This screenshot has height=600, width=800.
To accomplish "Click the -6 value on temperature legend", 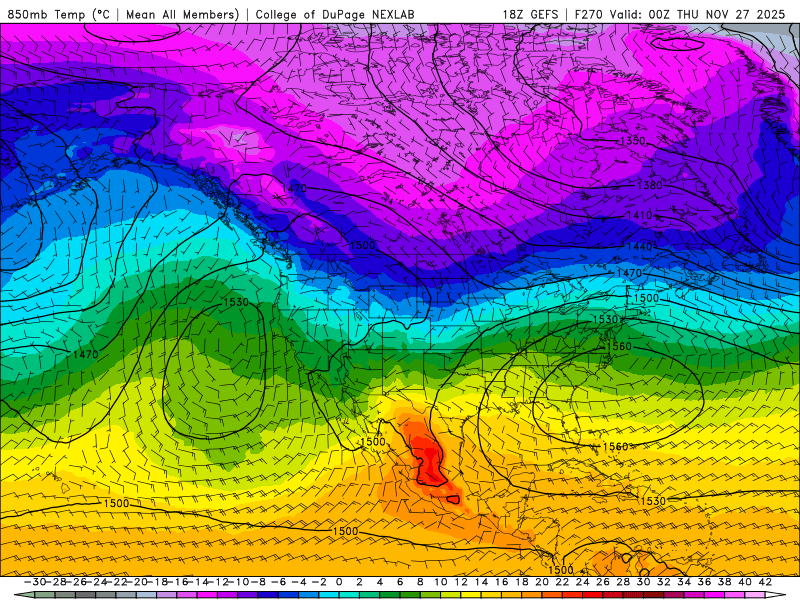I will click(278, 582).
